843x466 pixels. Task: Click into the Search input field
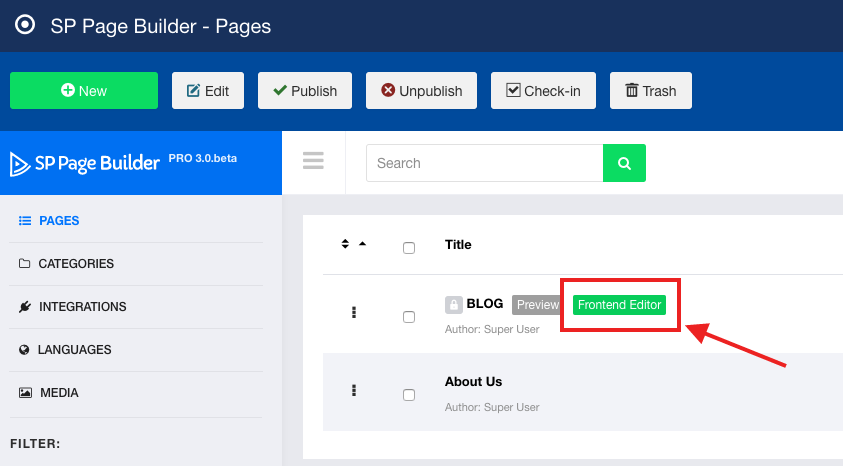[x=484, y=163]
